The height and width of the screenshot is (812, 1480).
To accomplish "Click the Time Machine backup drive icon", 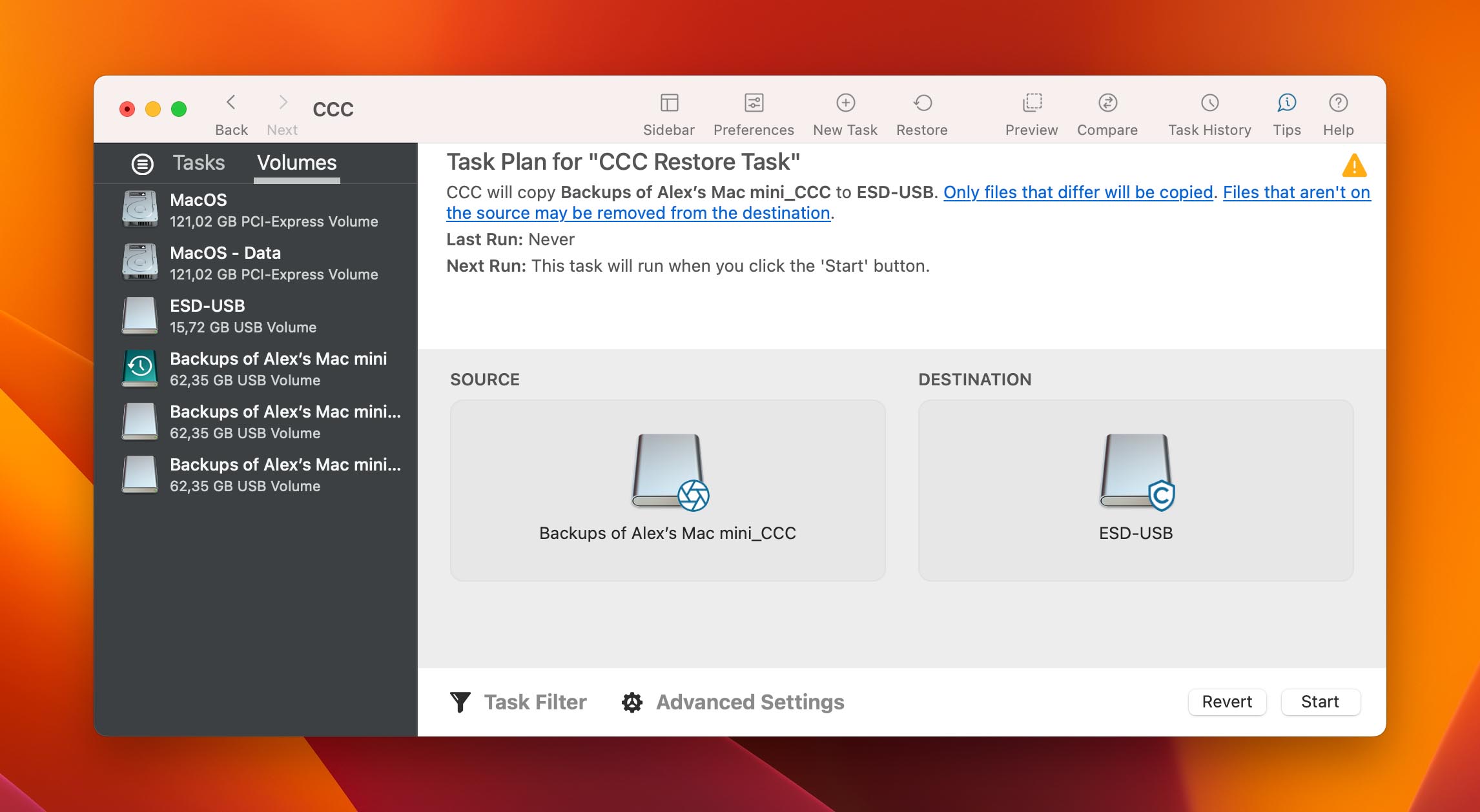I will [x=140, y=368].
